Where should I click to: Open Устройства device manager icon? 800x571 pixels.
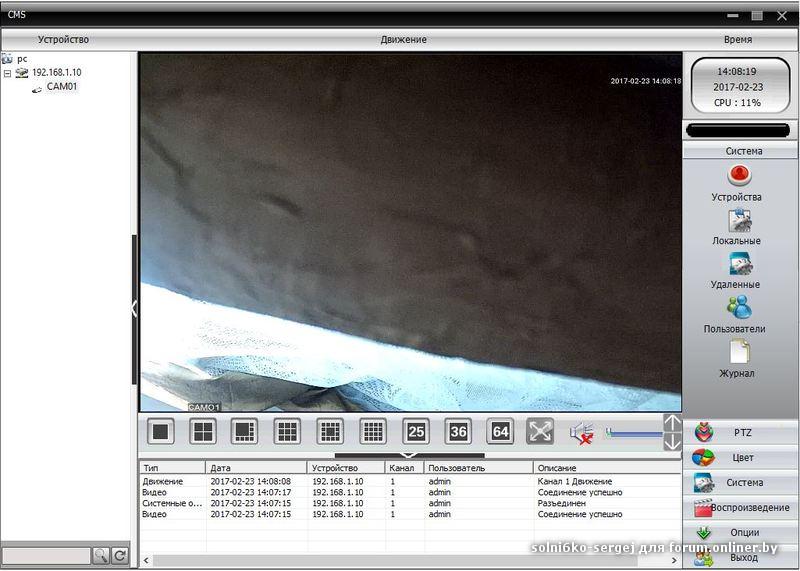click(x=738, y=175)
